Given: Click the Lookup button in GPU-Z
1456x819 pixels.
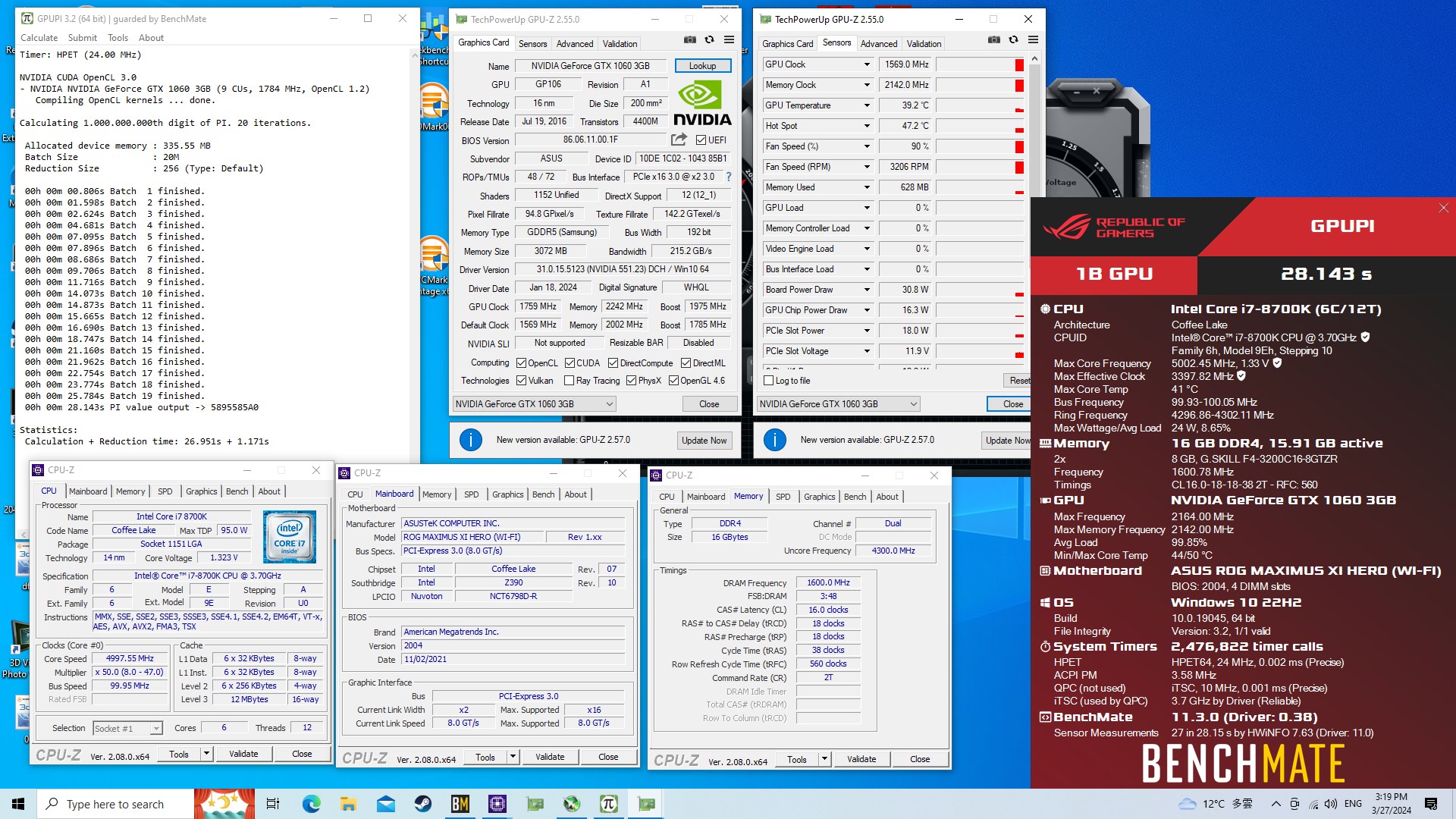Looking at the screenshot, I should click(x=702, y=66).
